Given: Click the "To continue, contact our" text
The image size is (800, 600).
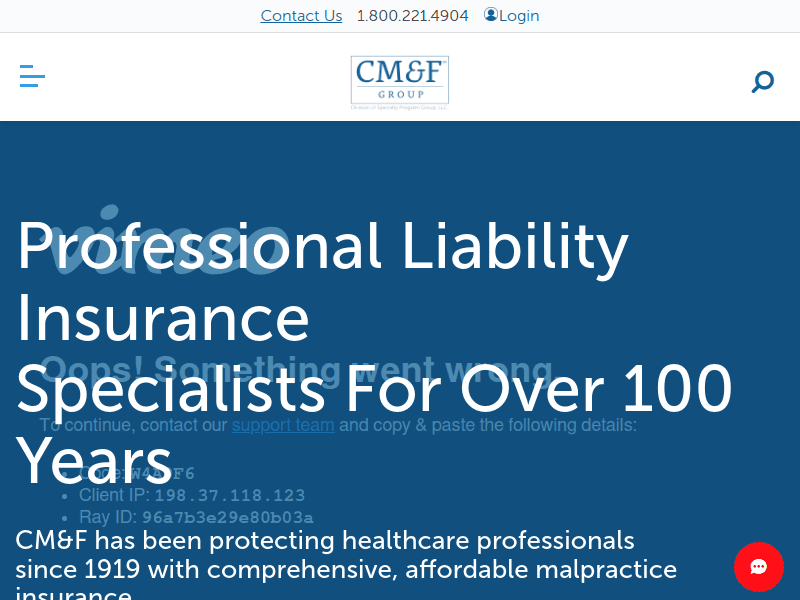Looking at the screenshot, I should point(135,425).
